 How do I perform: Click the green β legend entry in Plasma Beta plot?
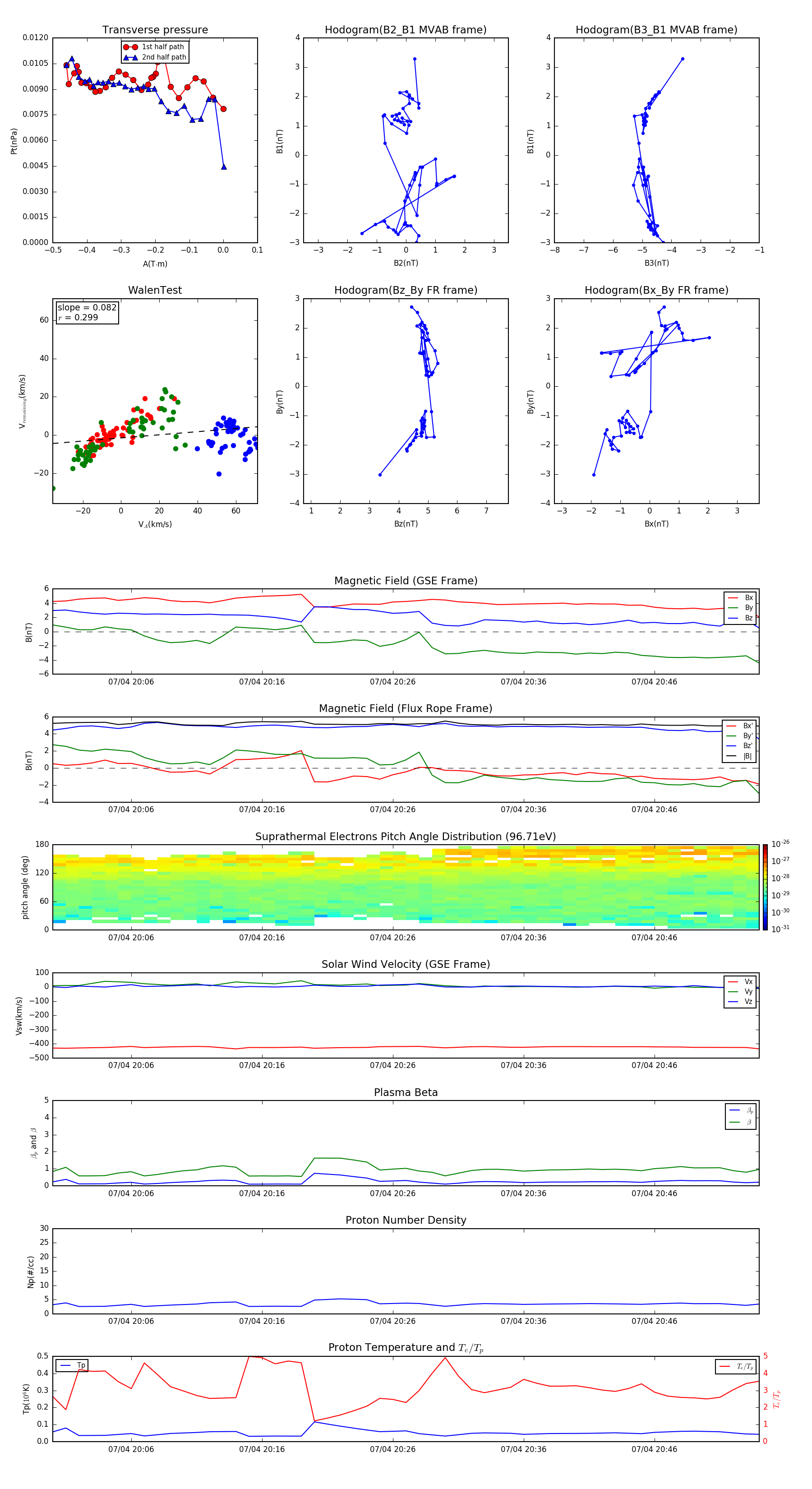[x=741, y=1122]
